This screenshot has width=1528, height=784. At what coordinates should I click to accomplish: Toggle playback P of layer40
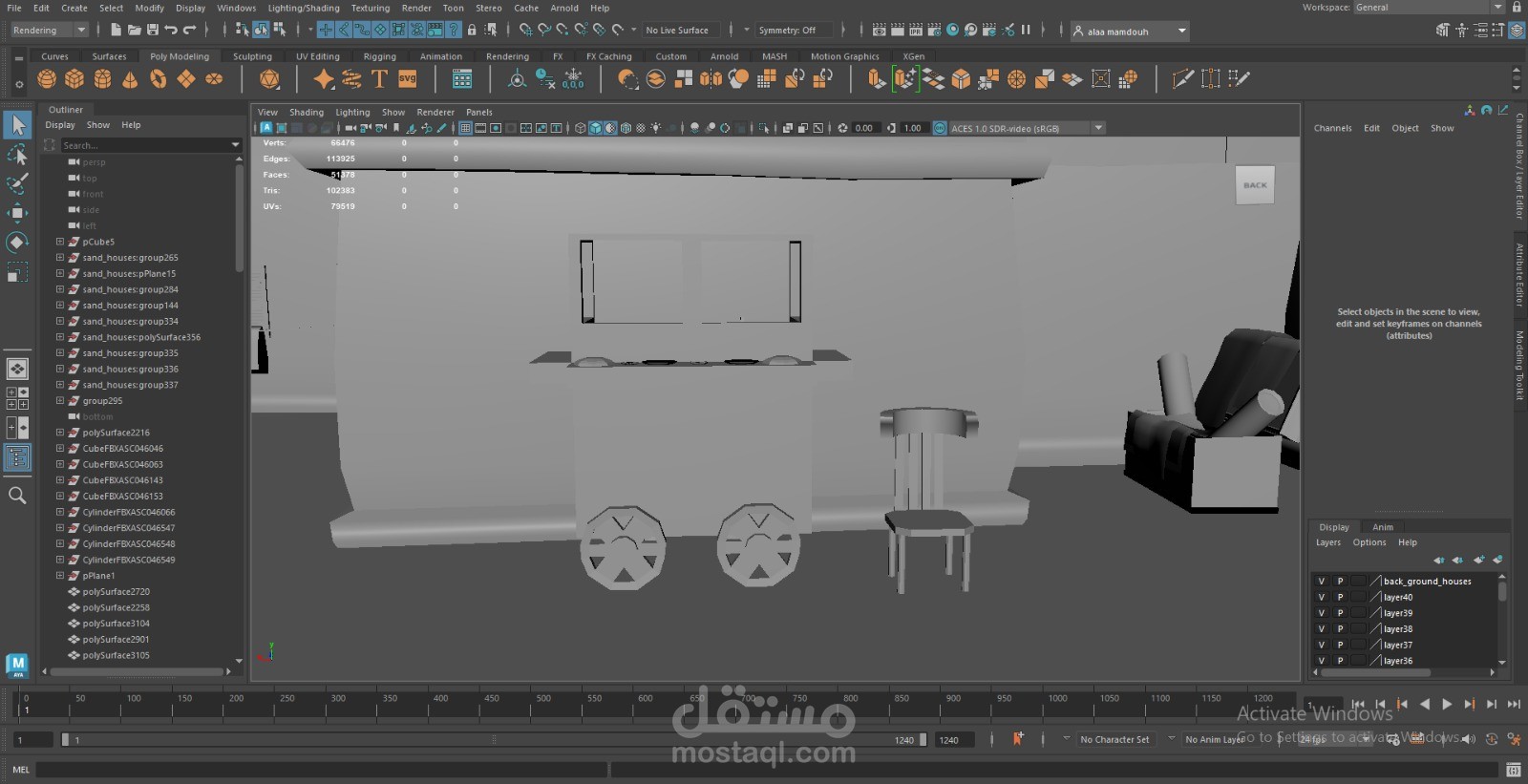coord(1340,597)
